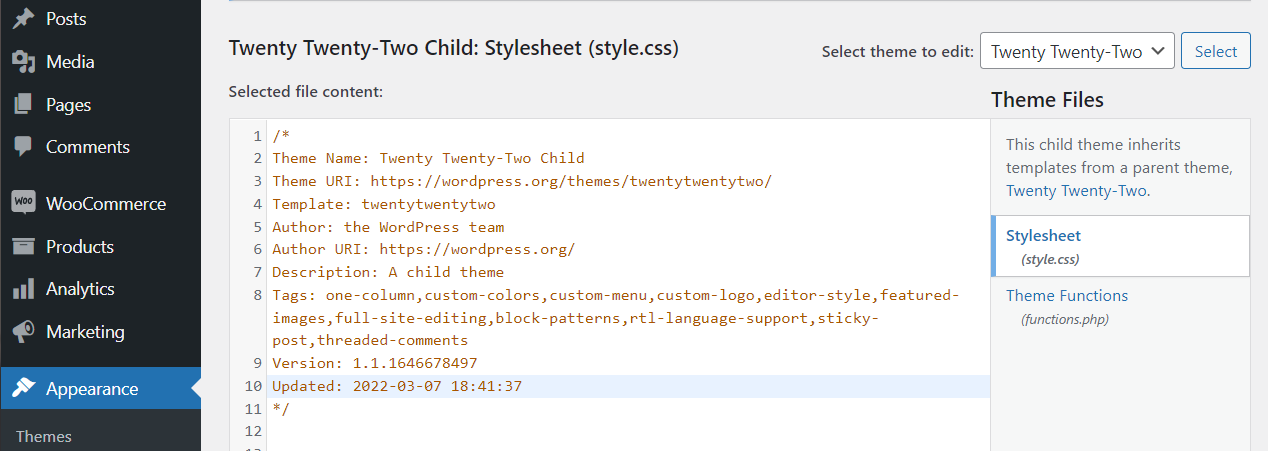Click the Media icon in sidebar
Viewport: 1268px width, 451px height.
(24, 62)
